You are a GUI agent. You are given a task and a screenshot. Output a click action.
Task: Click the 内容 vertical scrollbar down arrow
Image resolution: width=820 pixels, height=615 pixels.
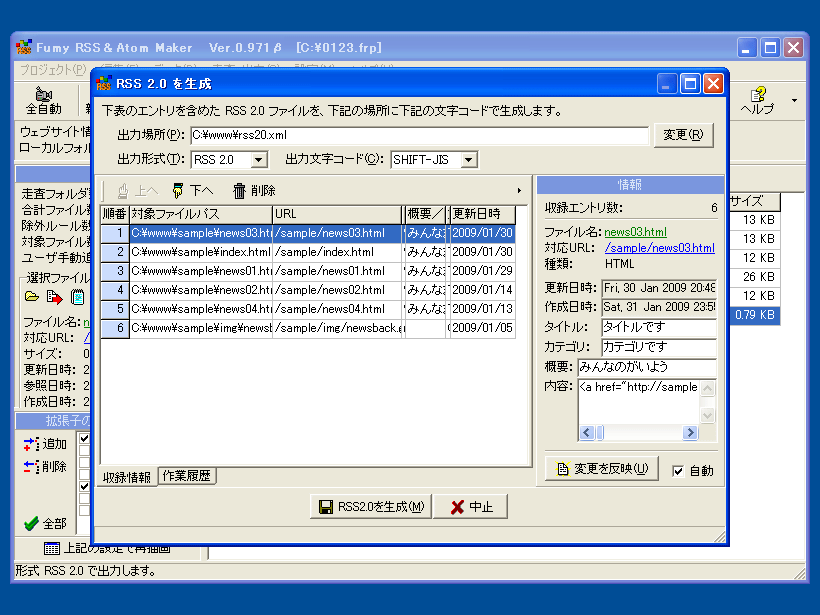[707, 416]
